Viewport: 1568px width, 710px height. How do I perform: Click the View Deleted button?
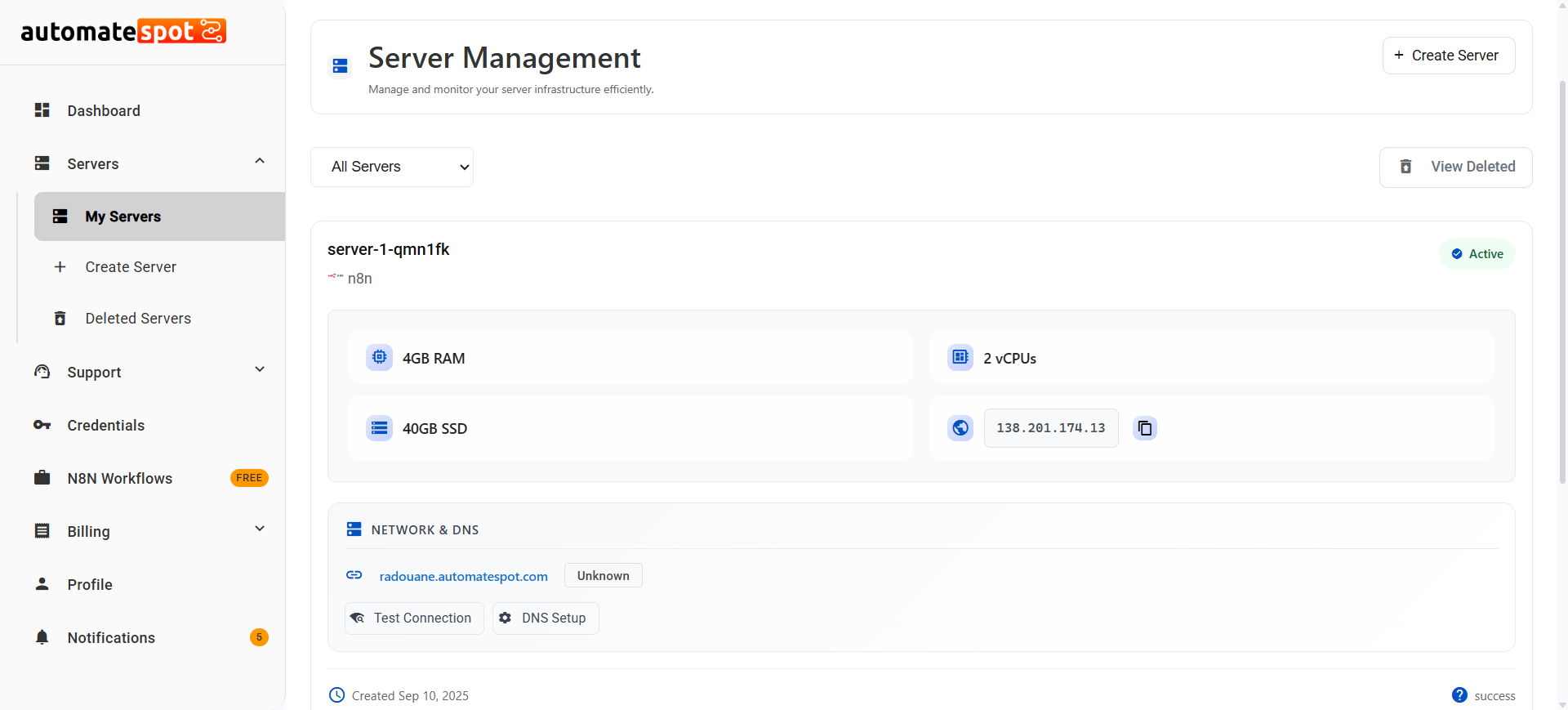(1456, 167)
